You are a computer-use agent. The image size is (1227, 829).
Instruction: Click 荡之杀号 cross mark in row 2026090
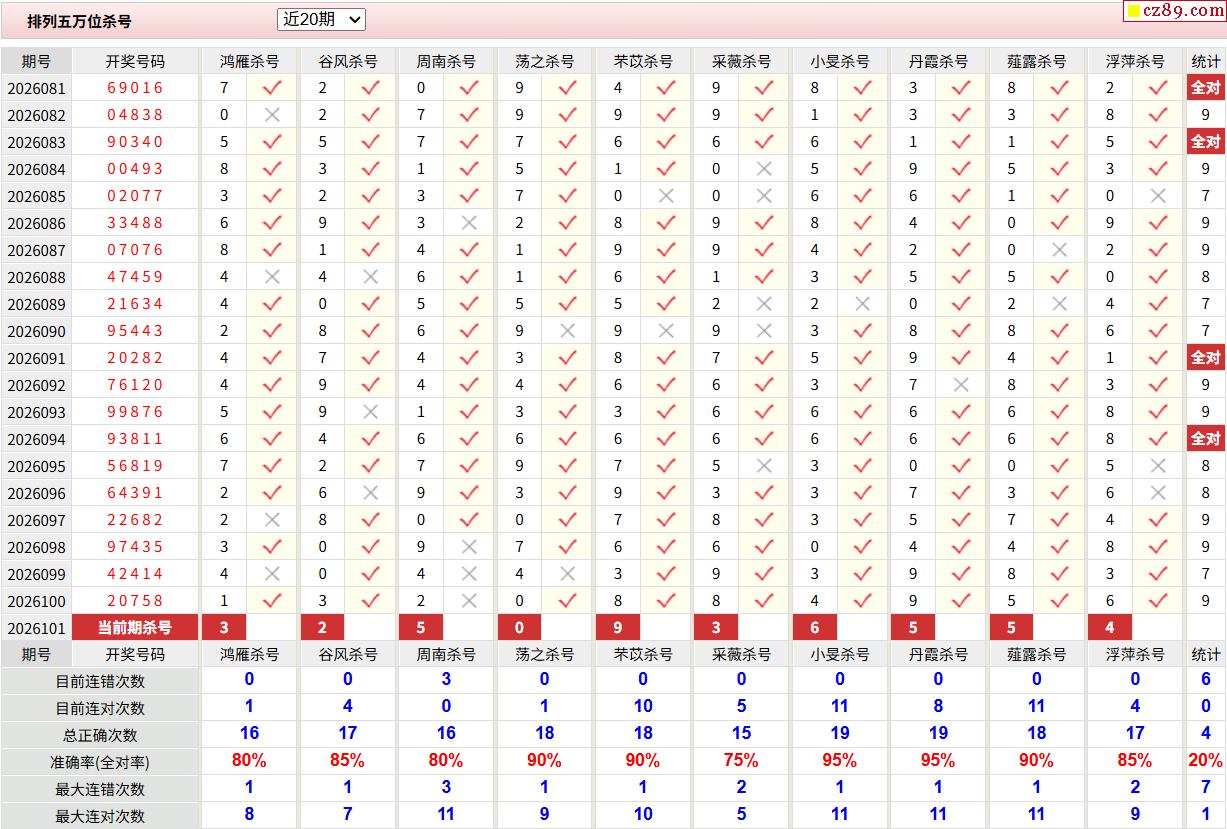567,331
